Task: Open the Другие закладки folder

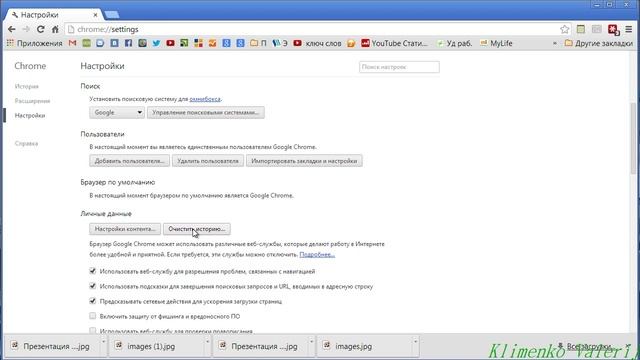Action: pyautogui.click(x=598, y=43)
